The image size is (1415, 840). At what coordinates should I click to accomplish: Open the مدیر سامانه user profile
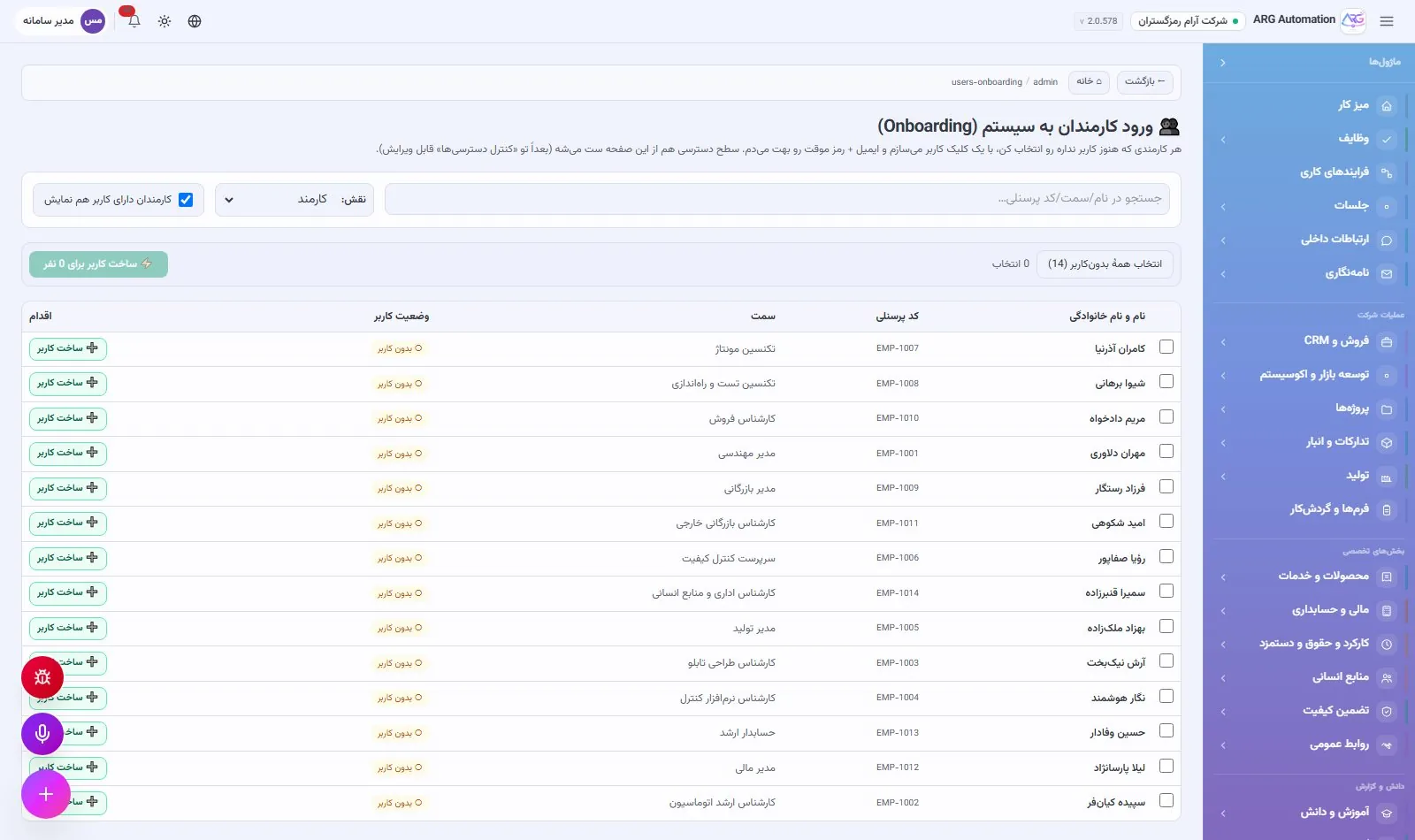(x=64, y=21)
